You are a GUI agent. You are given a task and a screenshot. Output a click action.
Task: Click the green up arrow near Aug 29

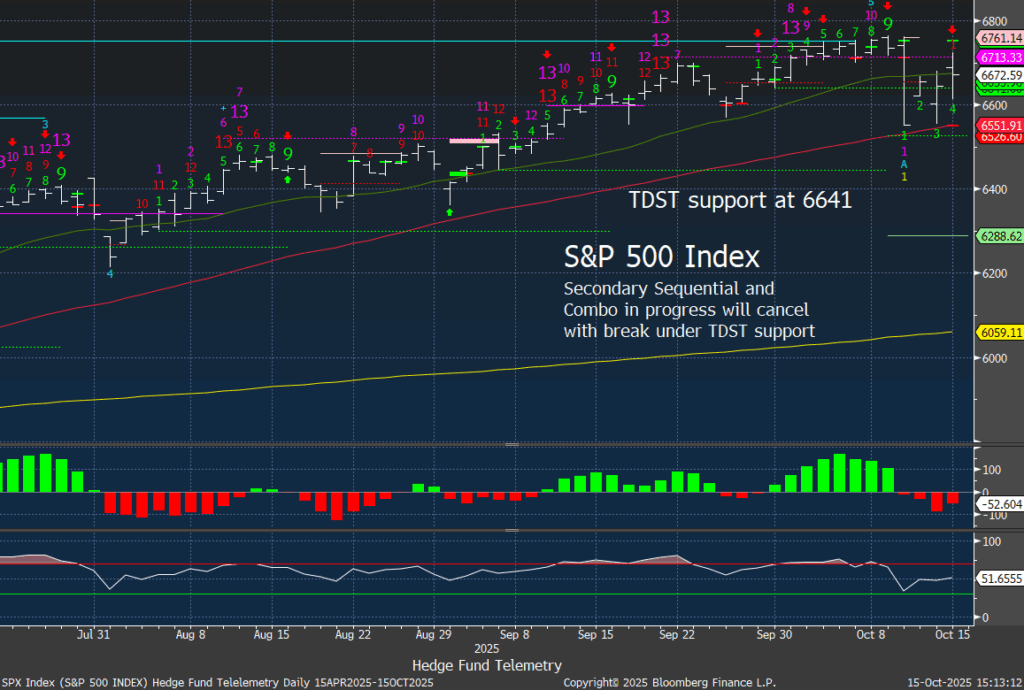coord(450,212)
